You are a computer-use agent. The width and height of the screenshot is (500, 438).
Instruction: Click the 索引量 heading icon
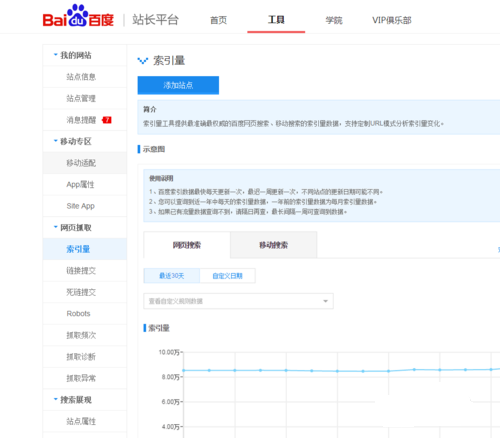click(143, 61)
